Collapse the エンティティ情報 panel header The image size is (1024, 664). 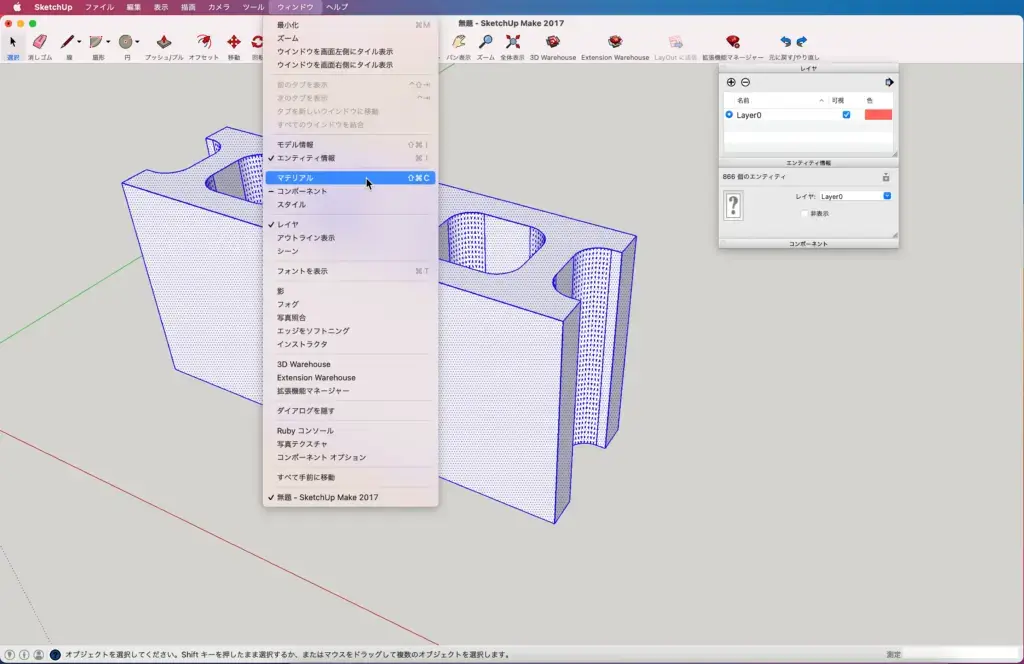click(x=808, y=163)
